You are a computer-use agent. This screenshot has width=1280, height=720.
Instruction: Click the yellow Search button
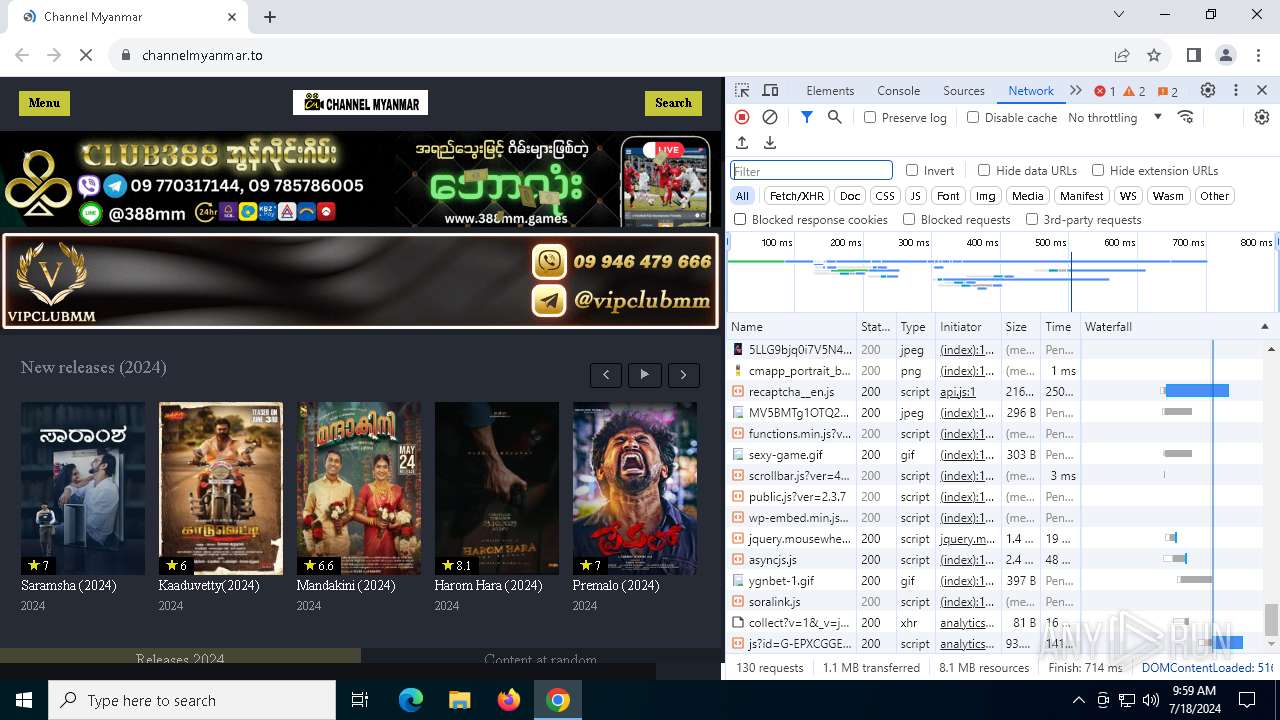click(673, 103)
